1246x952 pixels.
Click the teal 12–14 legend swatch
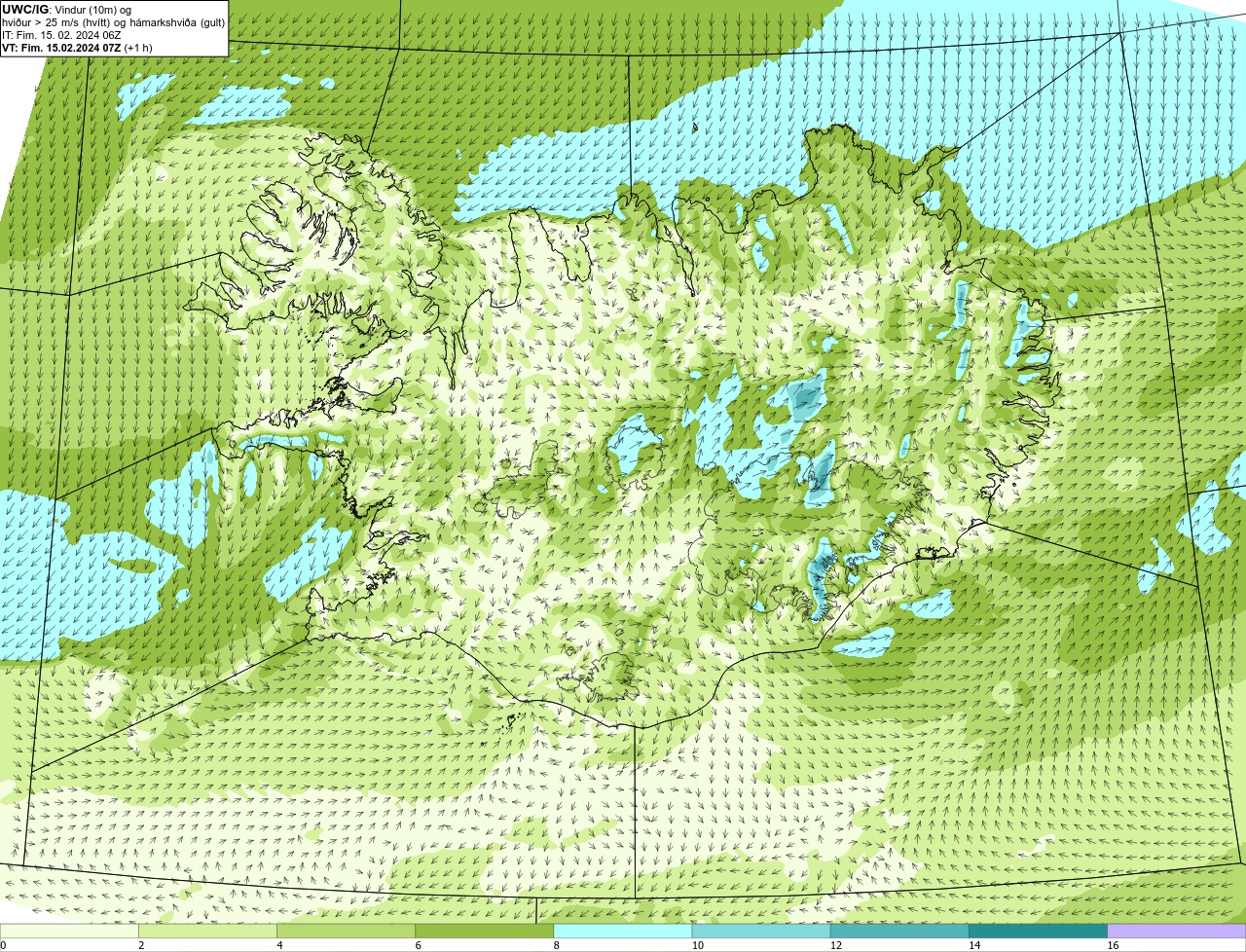[899, 932]
